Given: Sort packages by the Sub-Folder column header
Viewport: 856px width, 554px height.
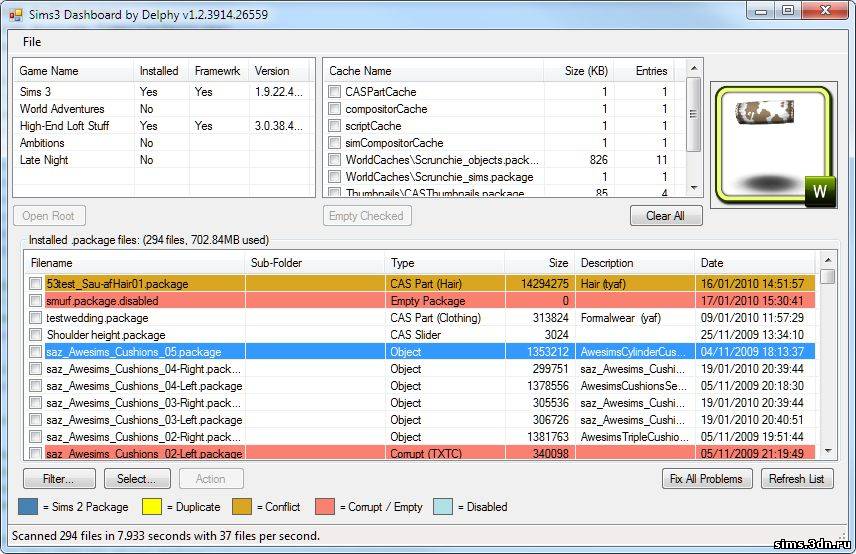Looking at the screenshot, I should coord(315,263).
